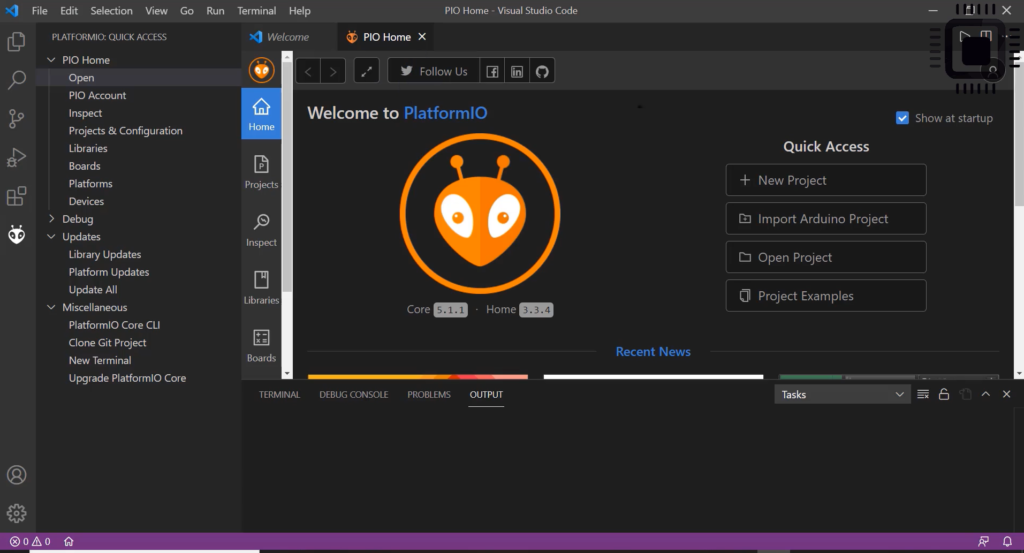Viewport: 1024px width, 553px height.
Task: Open the Tasks output channel dropdown
Action: (x=842, y=394)
